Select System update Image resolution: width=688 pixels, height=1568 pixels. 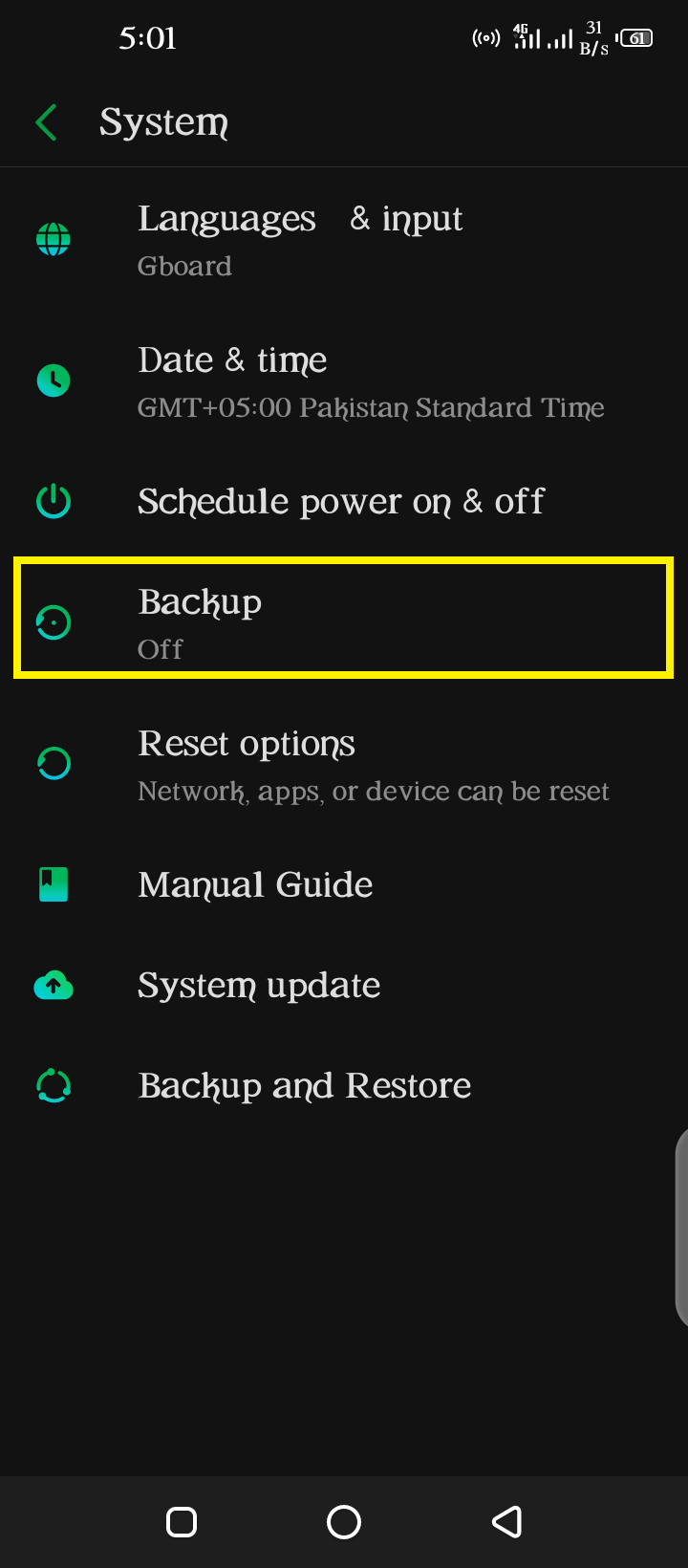click(344, 985)
